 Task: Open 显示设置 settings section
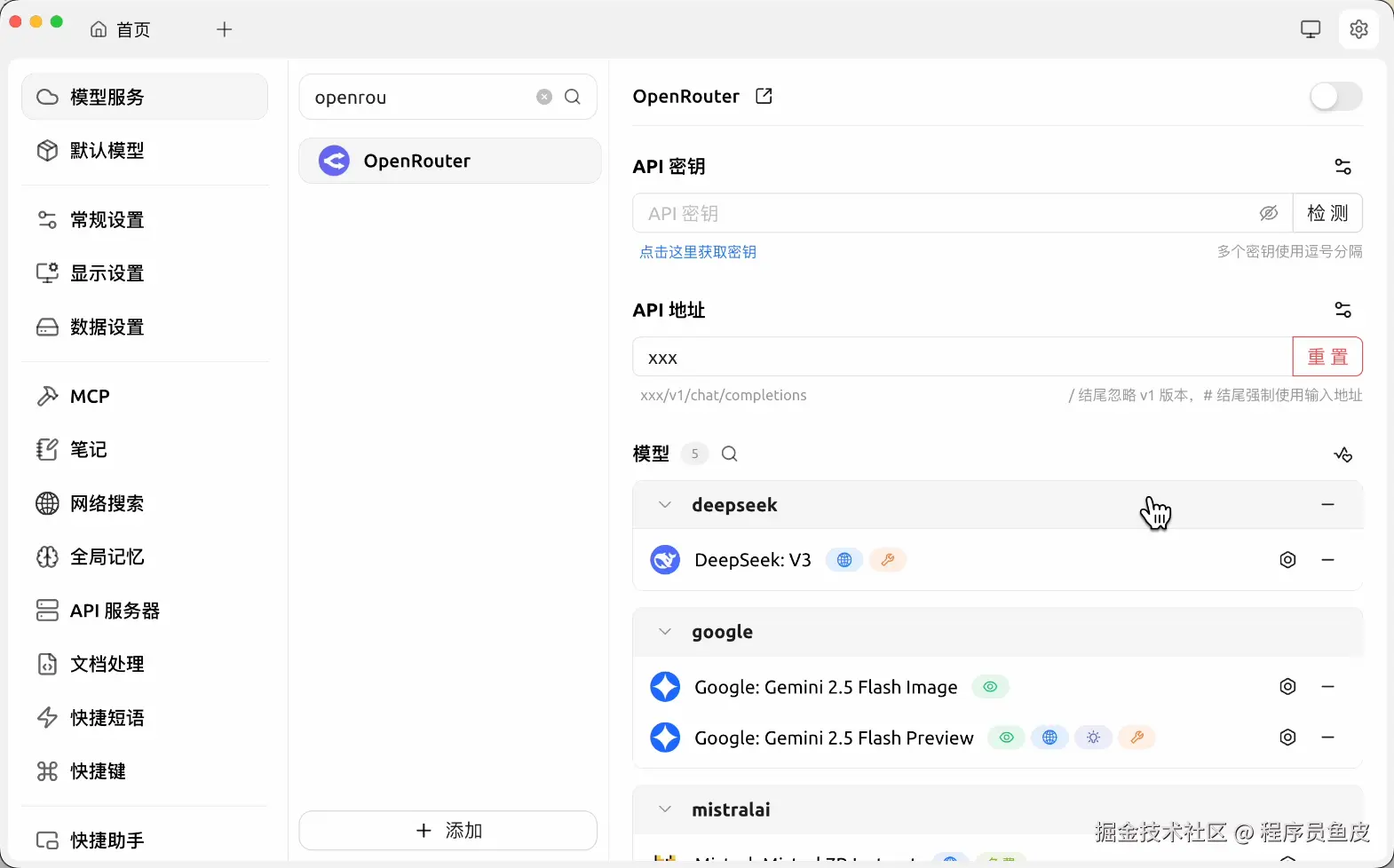point(145,272)
